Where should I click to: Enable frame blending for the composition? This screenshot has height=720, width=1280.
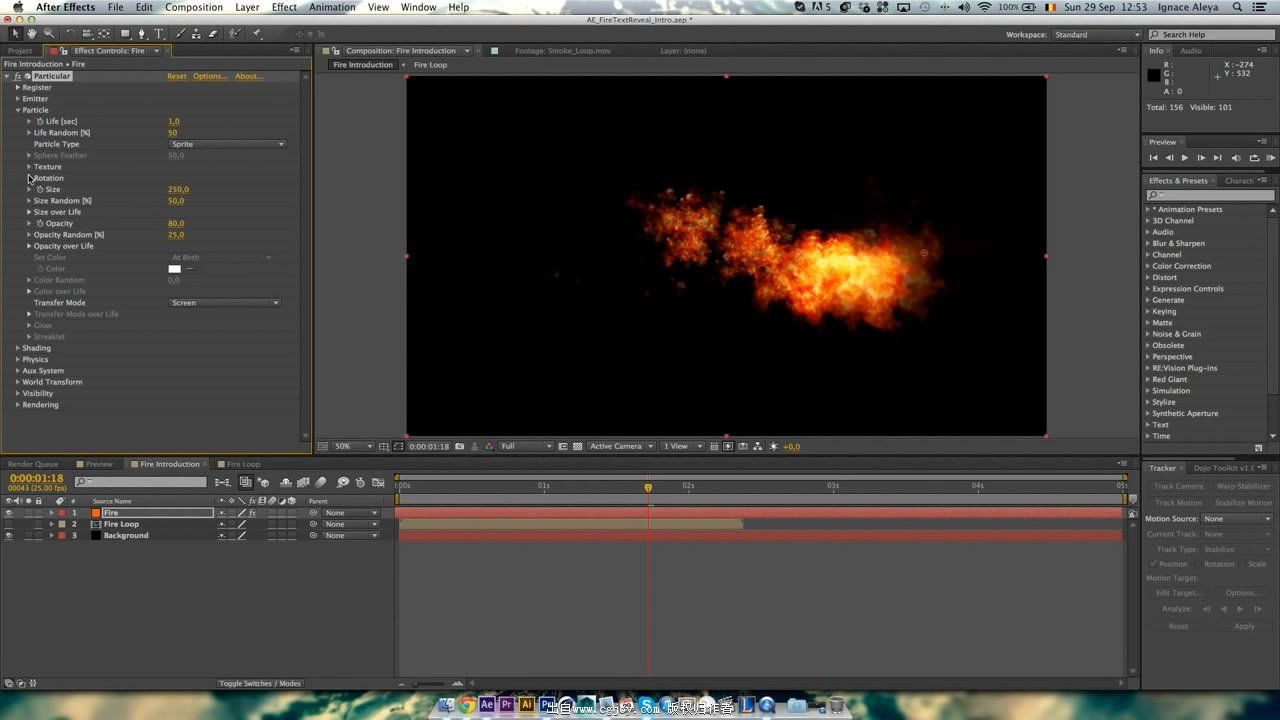click(303, 482)
